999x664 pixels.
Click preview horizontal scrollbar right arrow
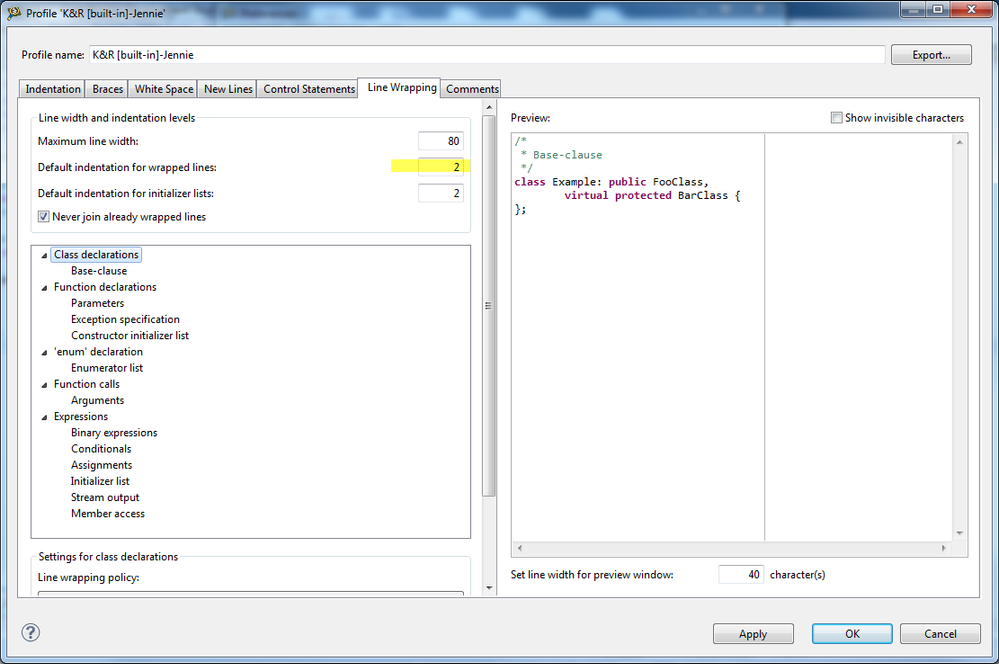coord(944,548)
